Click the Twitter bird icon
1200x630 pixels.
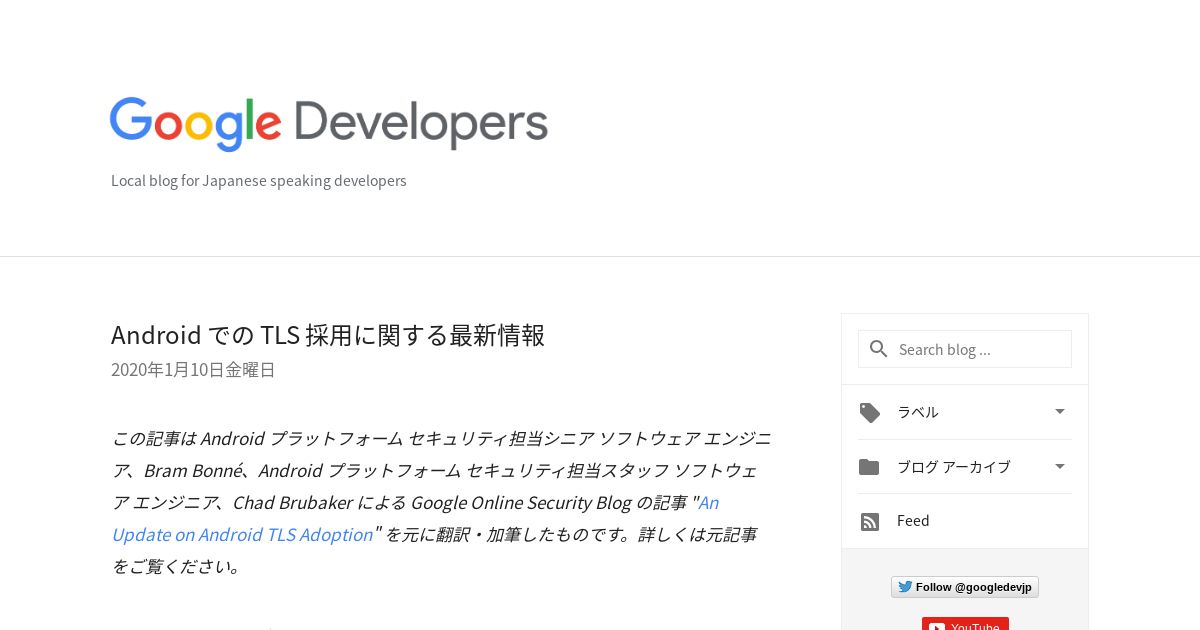tap(905, 587)
